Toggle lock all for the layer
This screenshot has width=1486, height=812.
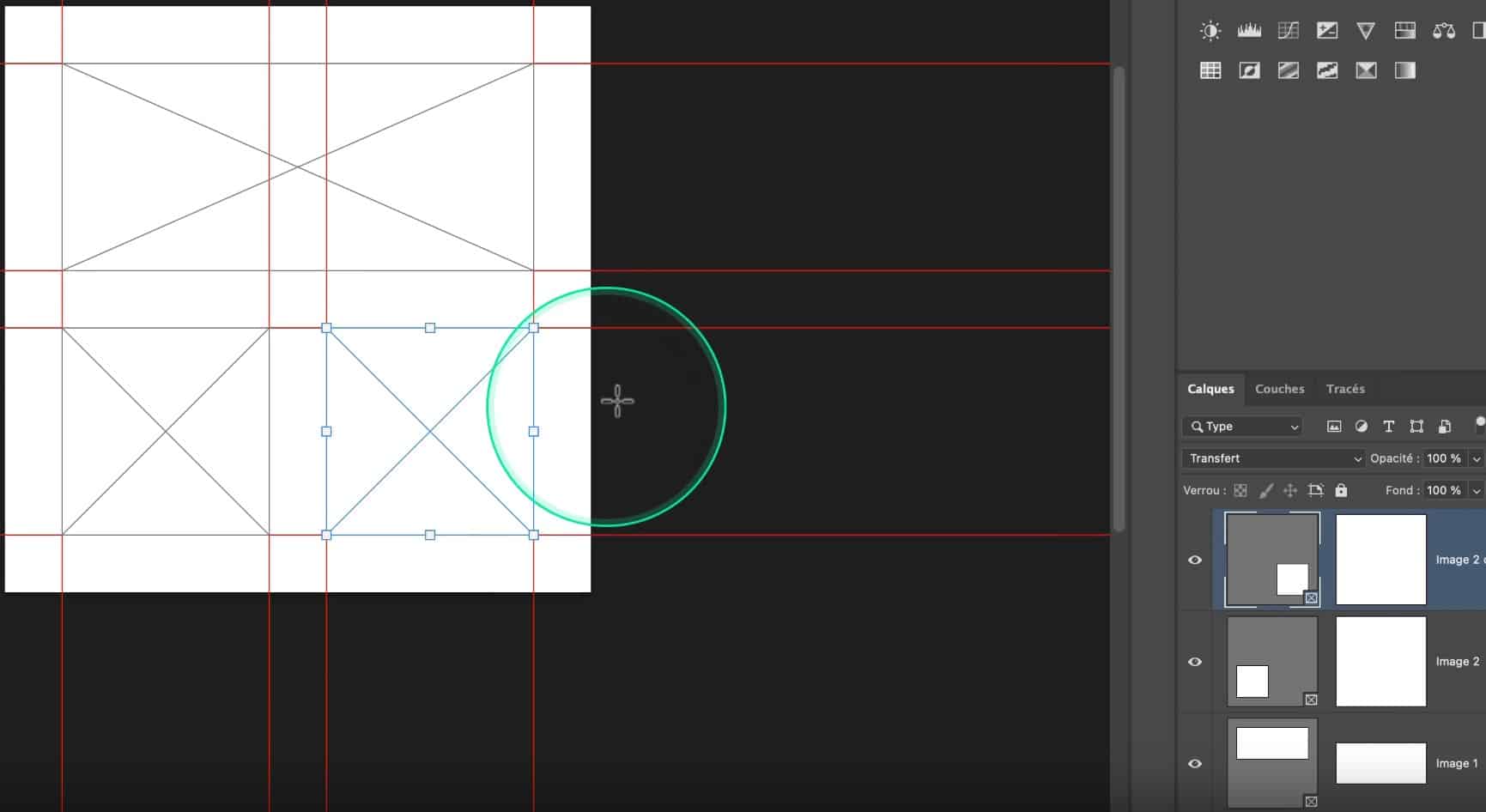[x=1341, y=490]
